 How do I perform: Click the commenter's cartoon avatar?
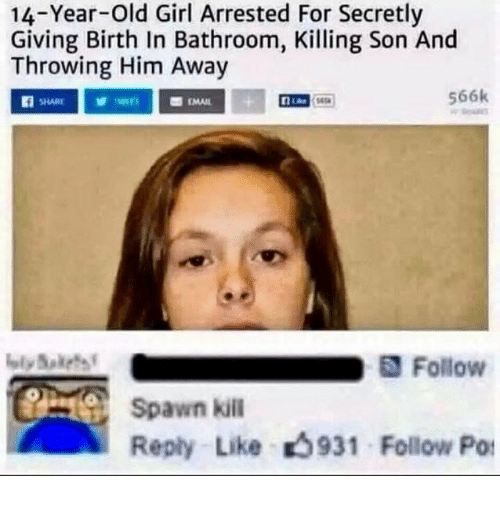pyautogui.click(x=58, y=414)
